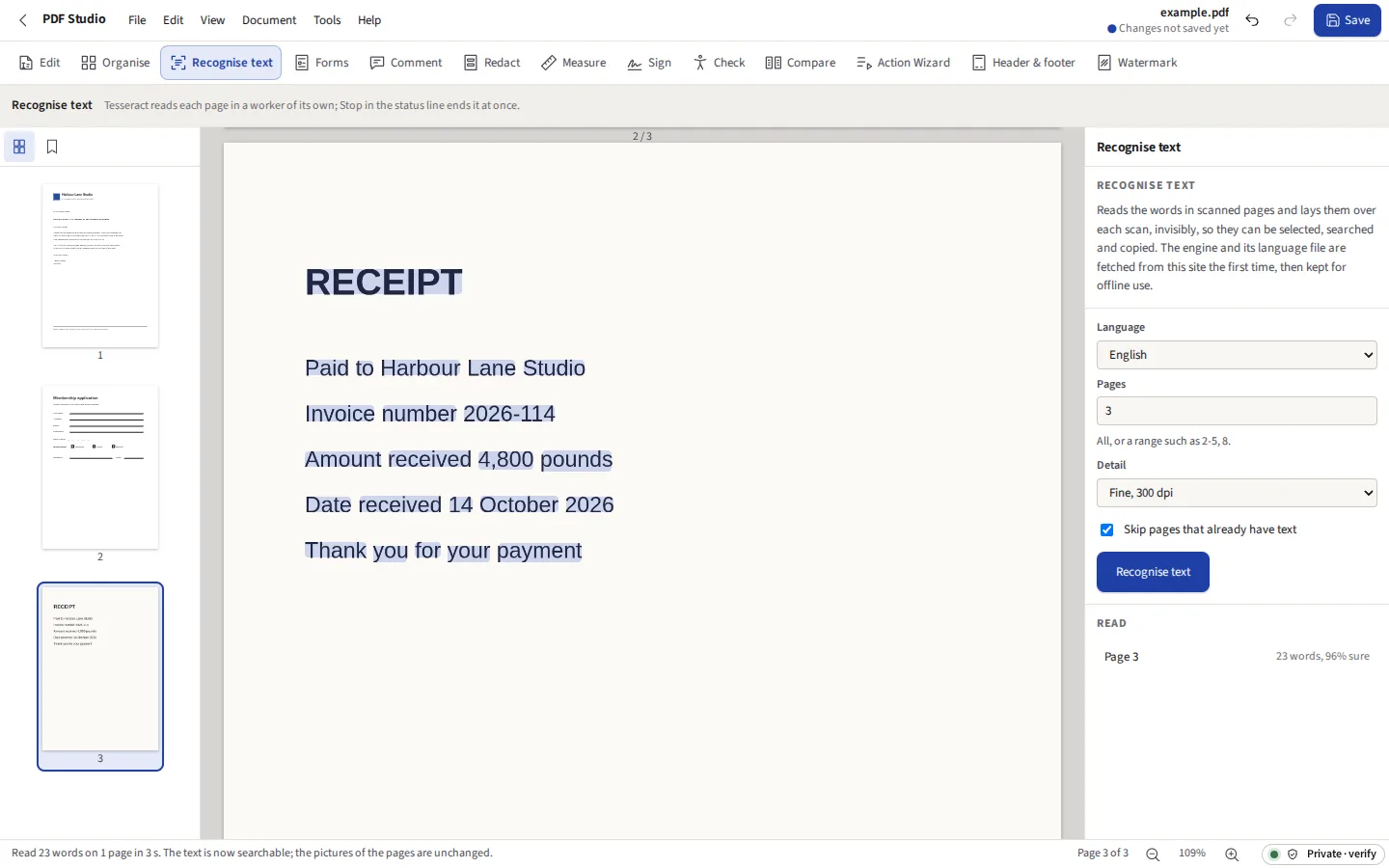Zoom in with the plus magnifier
The width and height of the screenshot is (1389, 868).
coord(1232,854)
